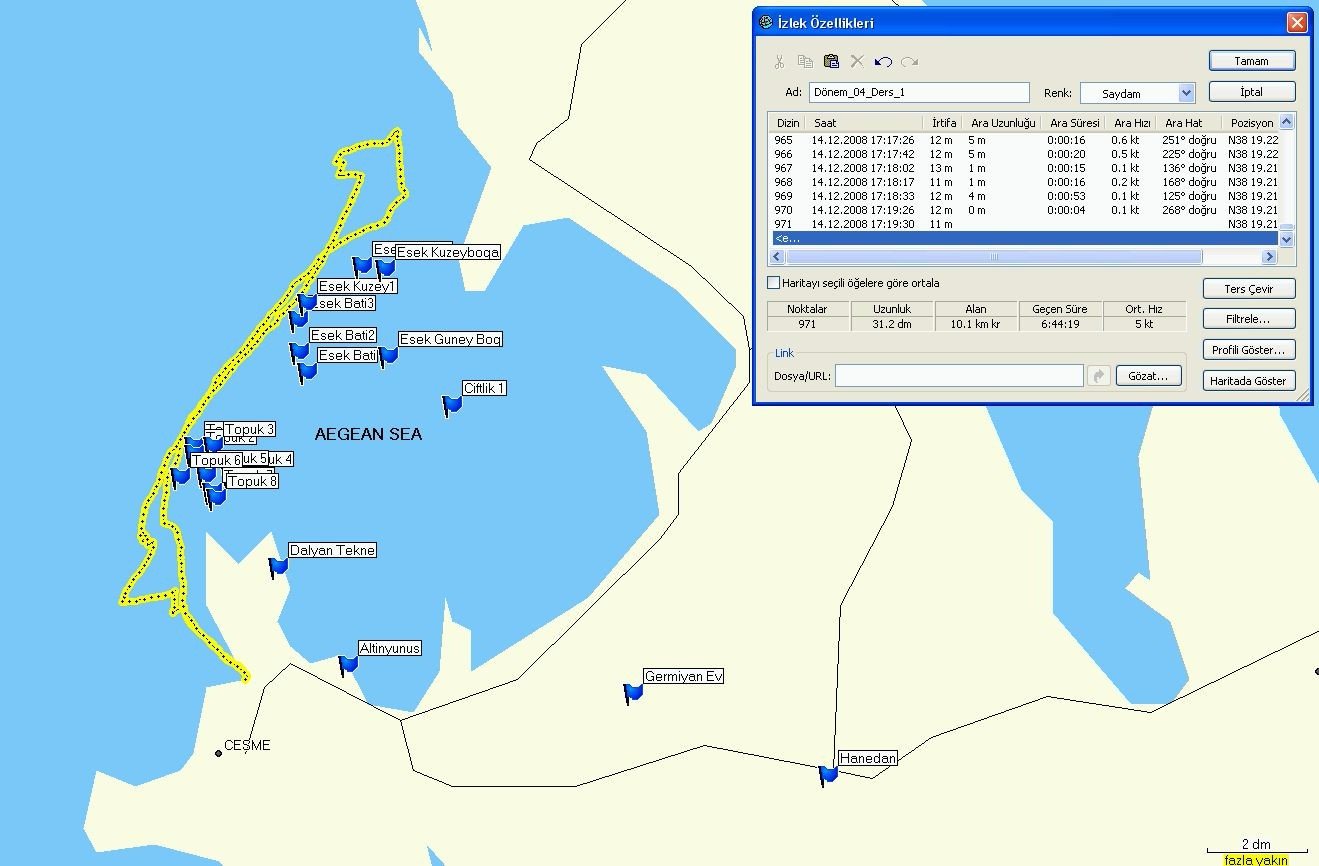The width and height of the screenshot is (1319, 866).
Task: Click the ÇEŞME town label on the map
Action: (247, 746)
